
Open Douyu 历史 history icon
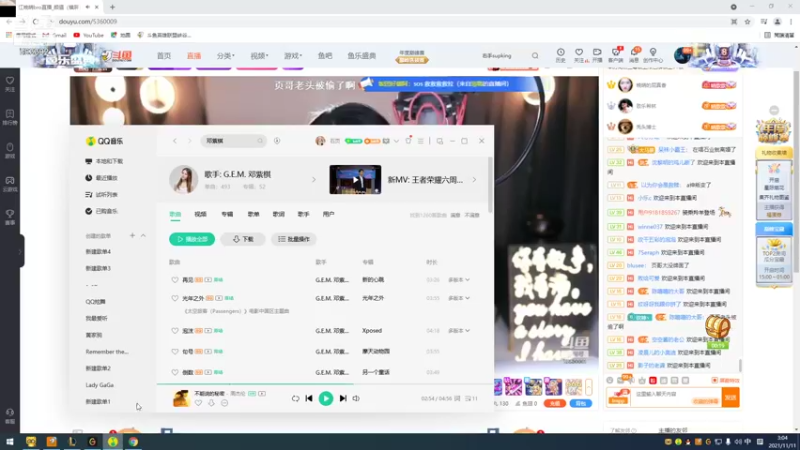click(560, 55)
